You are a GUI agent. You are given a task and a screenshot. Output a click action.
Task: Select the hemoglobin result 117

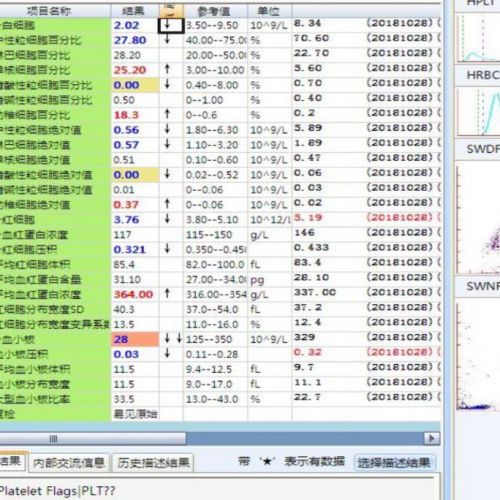click(x=122, y=235)
